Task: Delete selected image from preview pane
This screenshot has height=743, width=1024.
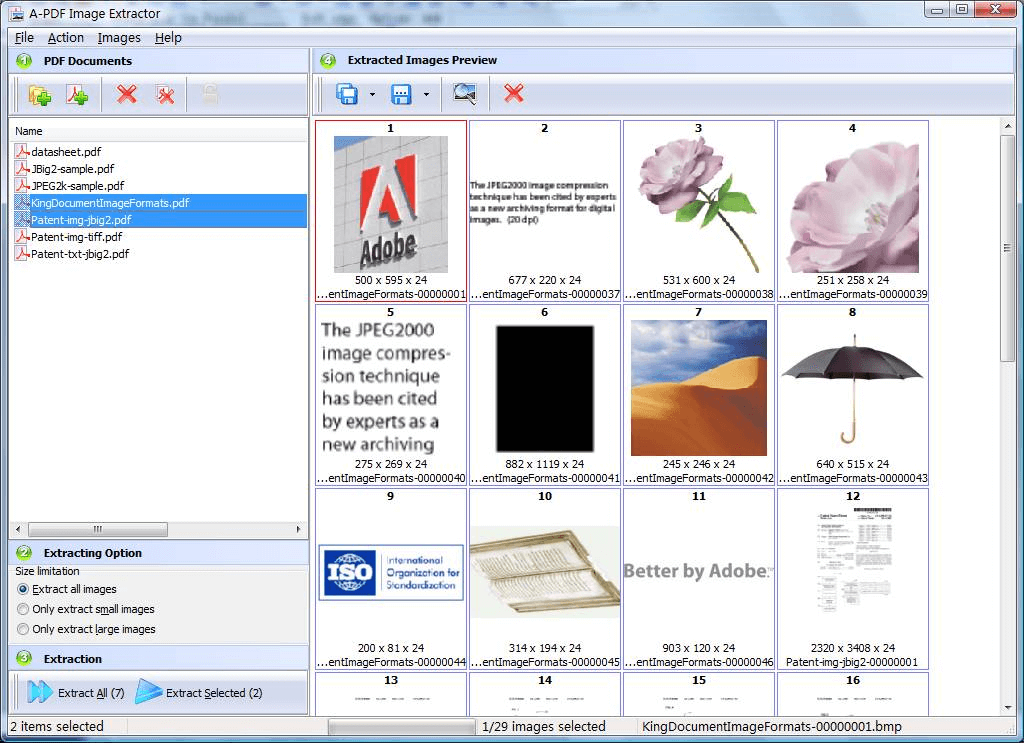Action: [512, 93]
